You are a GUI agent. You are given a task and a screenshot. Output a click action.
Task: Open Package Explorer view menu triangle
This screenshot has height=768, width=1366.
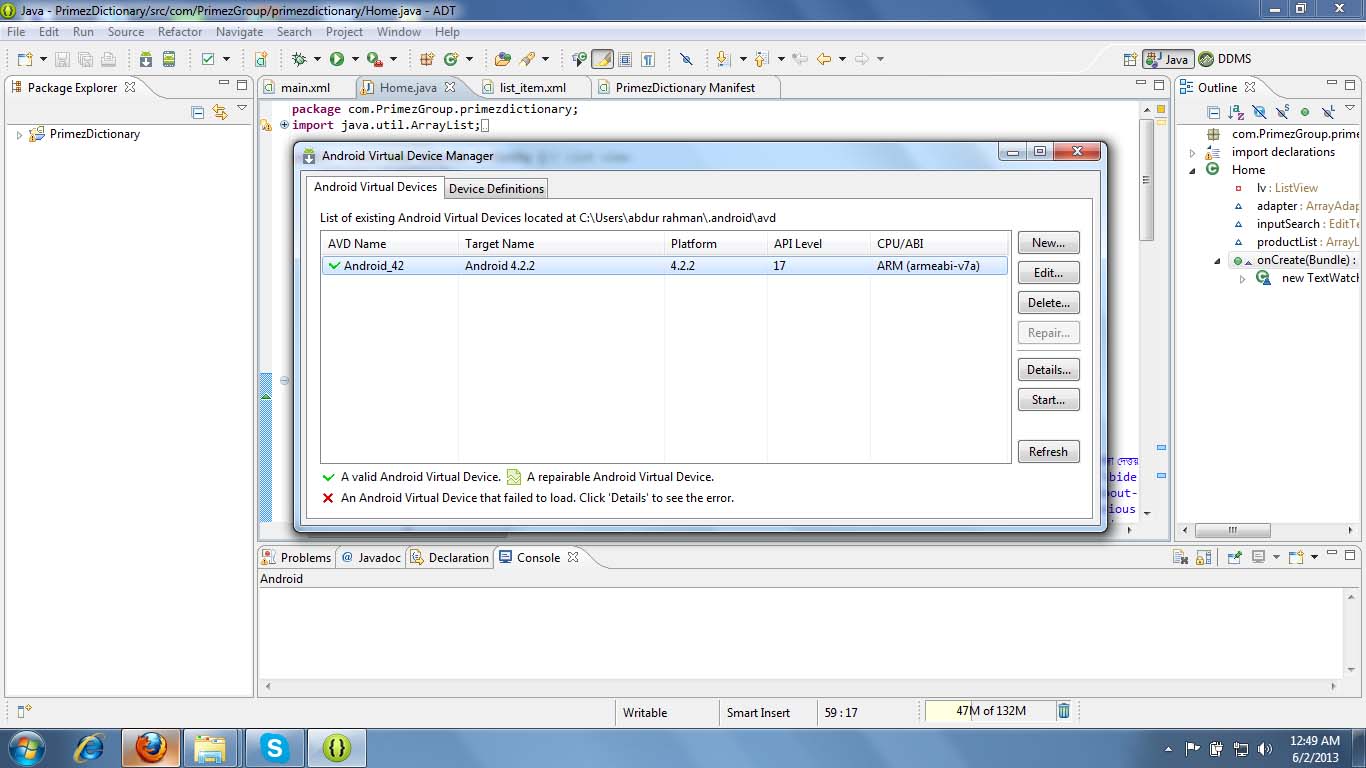point(242,108)
